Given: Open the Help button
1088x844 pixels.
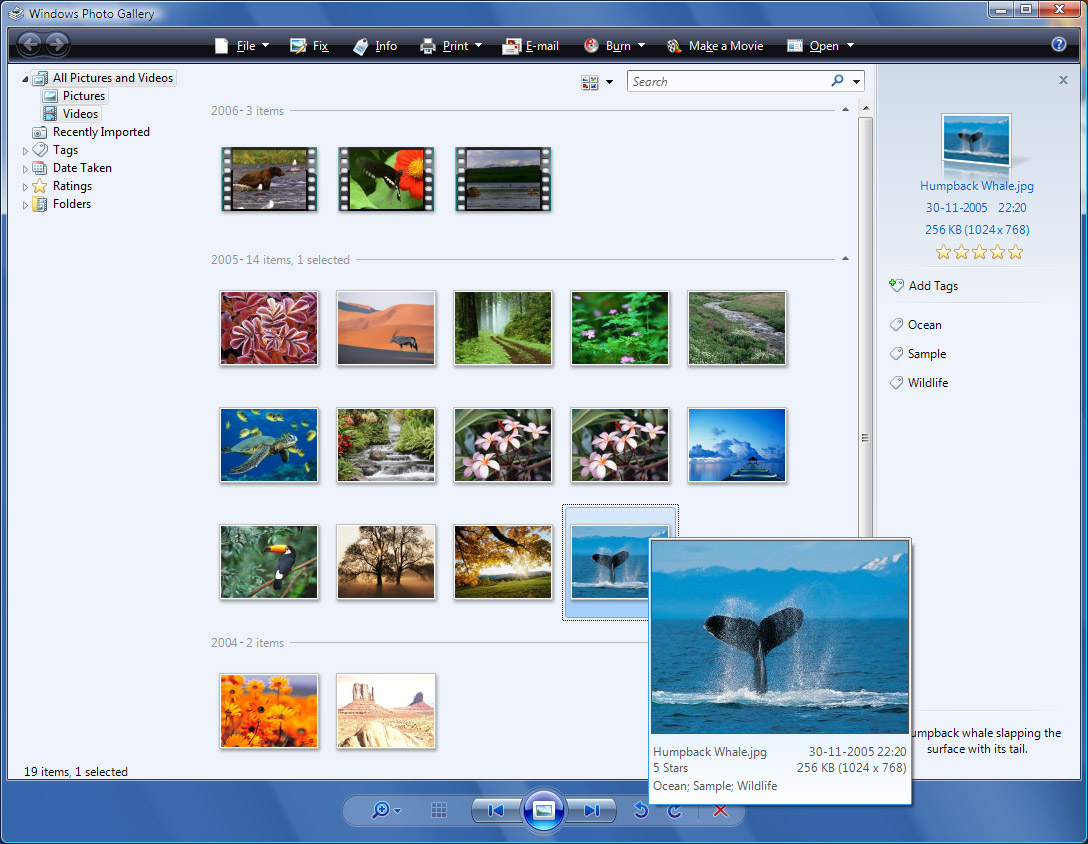Looking at the screenshot, I should coord(1059,45).
